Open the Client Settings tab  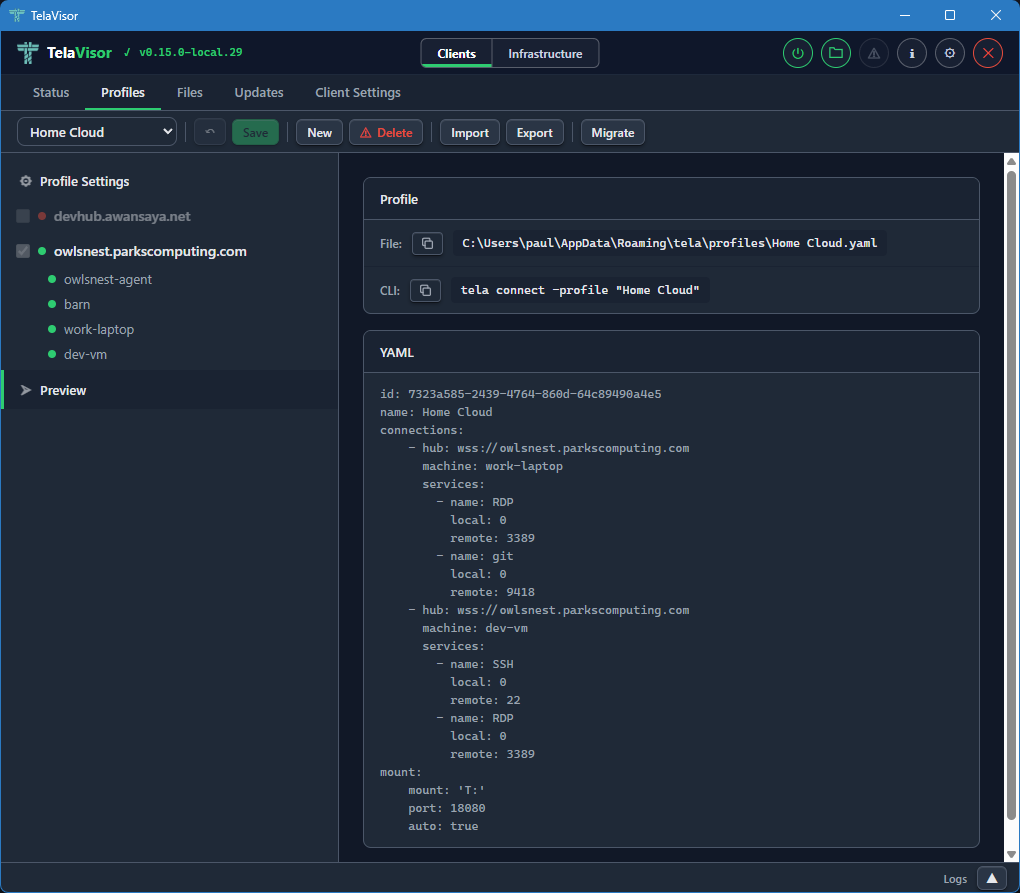click(x=358, y=92)
